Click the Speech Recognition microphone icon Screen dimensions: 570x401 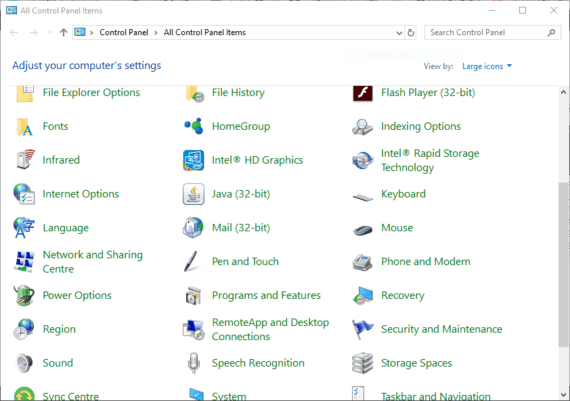click(x=194, y=363)
